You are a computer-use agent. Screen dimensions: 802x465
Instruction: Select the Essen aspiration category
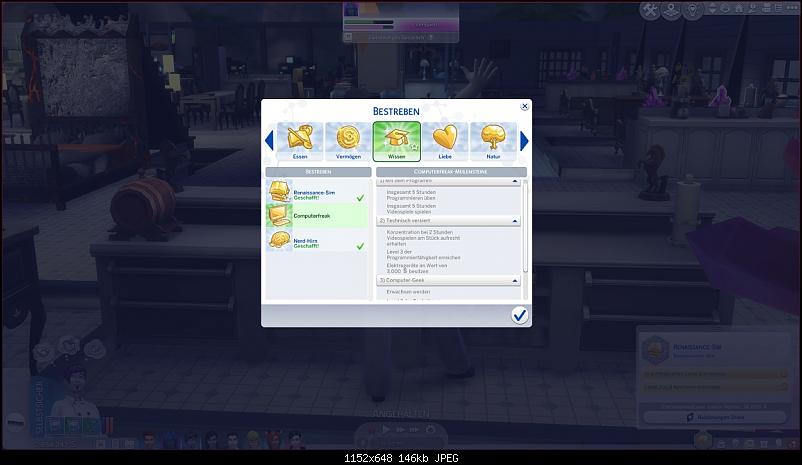tap(300, 141)
